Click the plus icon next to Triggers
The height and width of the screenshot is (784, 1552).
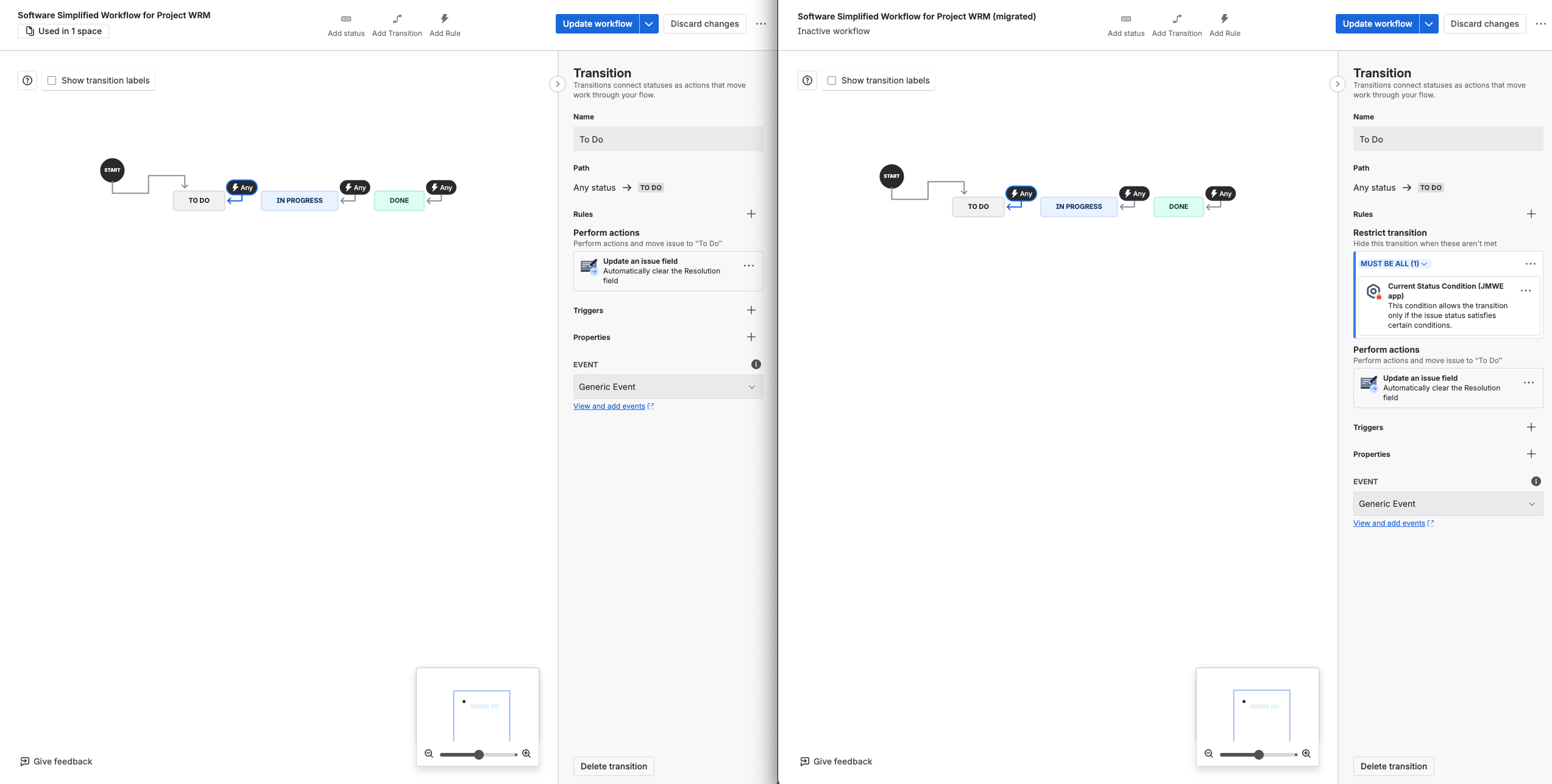point(751,310)
